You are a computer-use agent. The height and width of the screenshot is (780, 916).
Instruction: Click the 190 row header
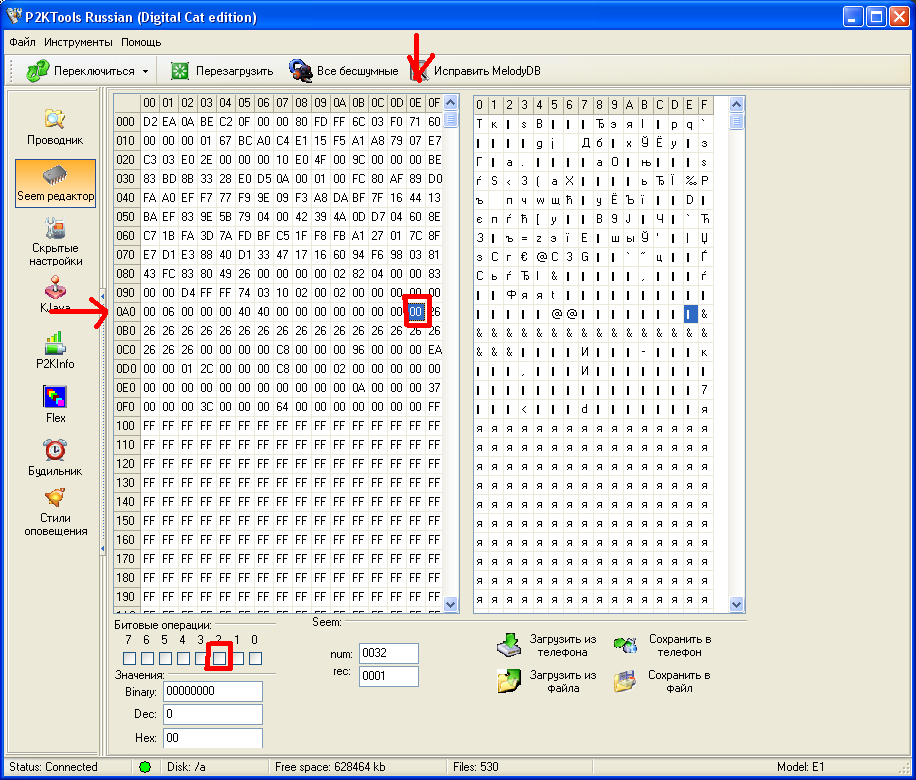[126, 597]
